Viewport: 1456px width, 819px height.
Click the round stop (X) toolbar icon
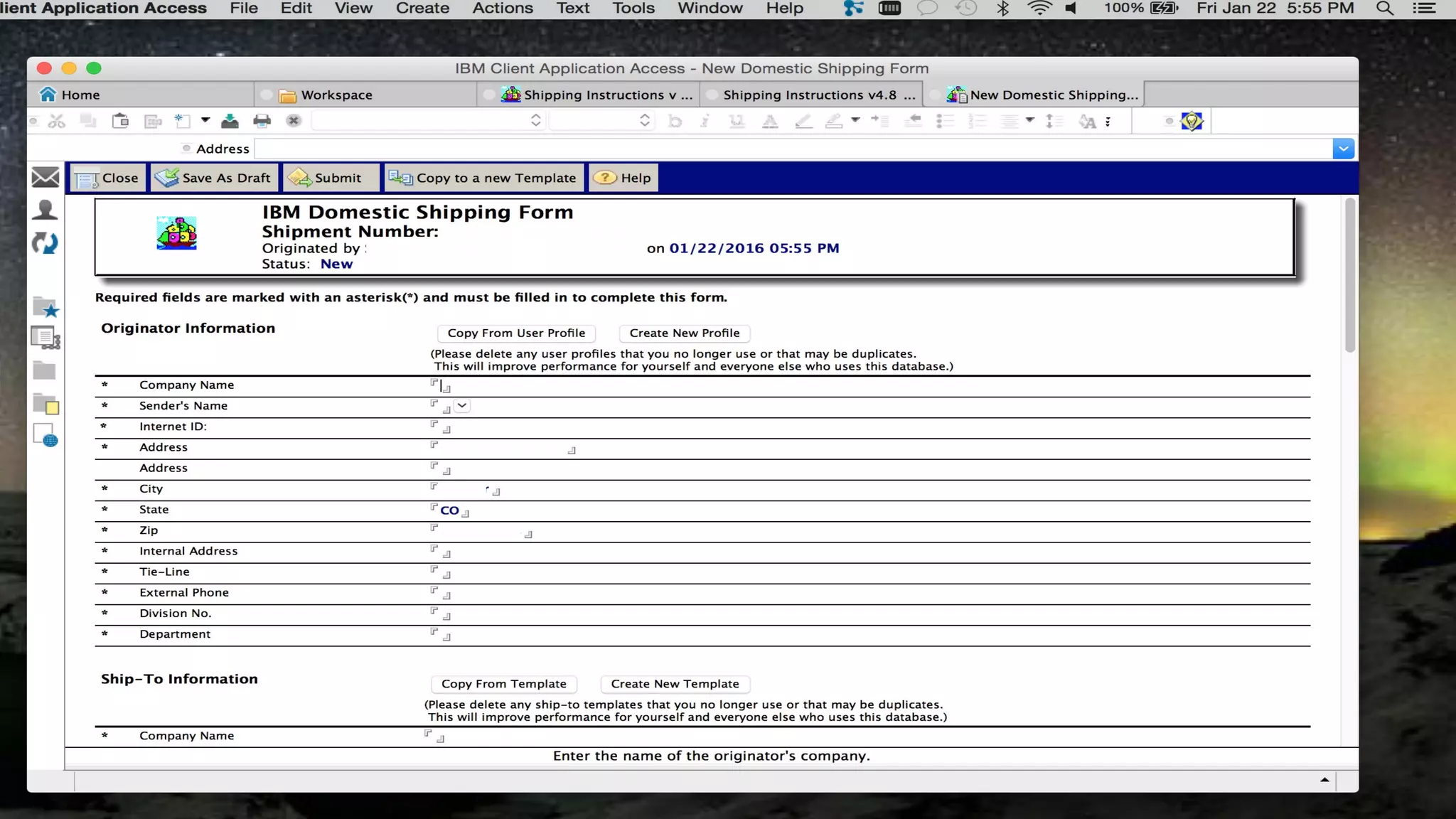[294, 121]
